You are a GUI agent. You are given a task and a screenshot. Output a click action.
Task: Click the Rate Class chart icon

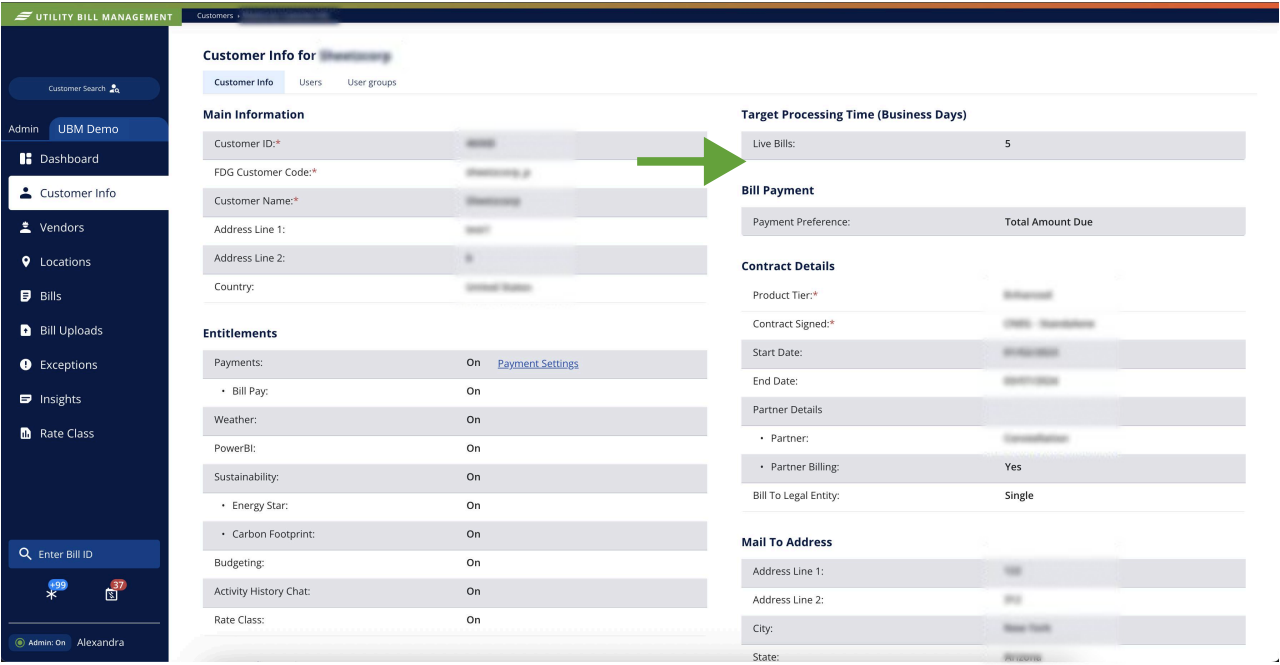26,433
